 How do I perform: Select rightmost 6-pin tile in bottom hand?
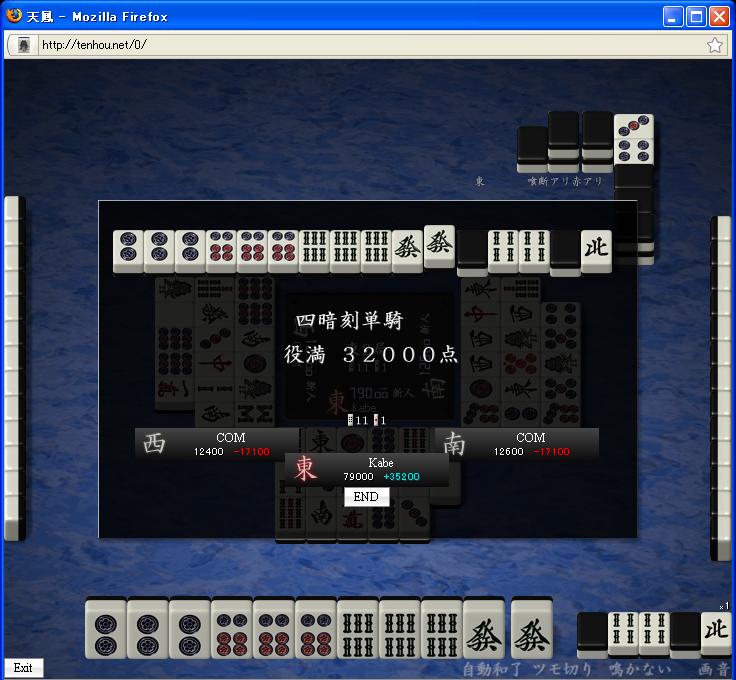tap(315, 629)
